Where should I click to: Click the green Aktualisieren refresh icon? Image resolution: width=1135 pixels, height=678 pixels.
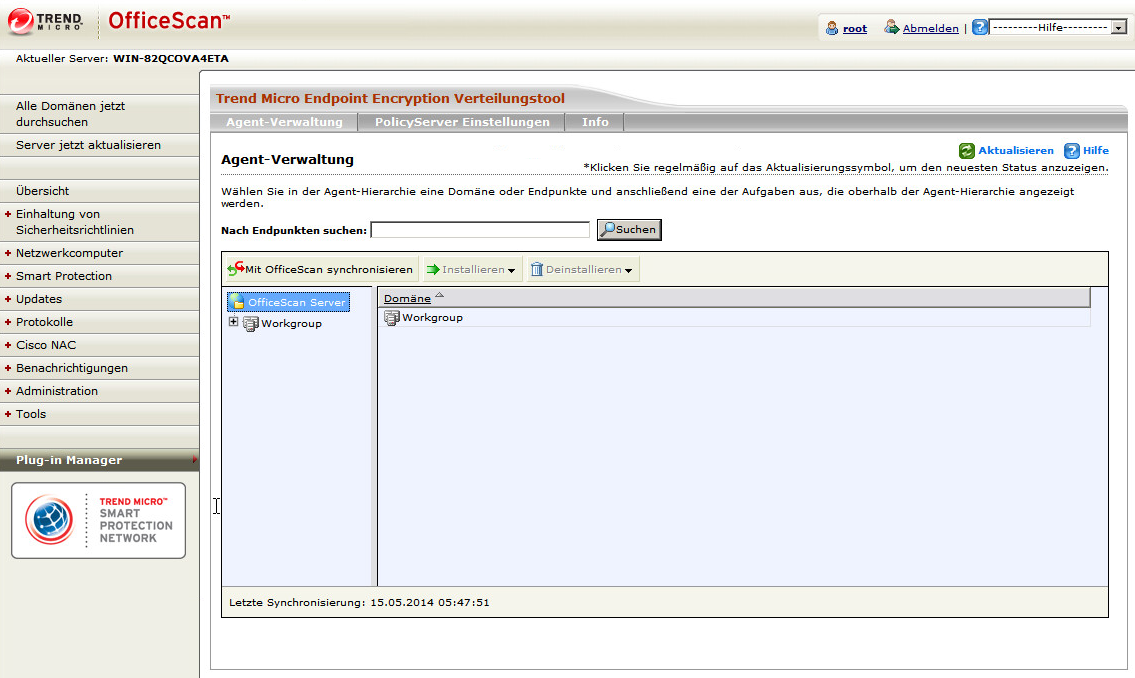(x=967, y=150)
